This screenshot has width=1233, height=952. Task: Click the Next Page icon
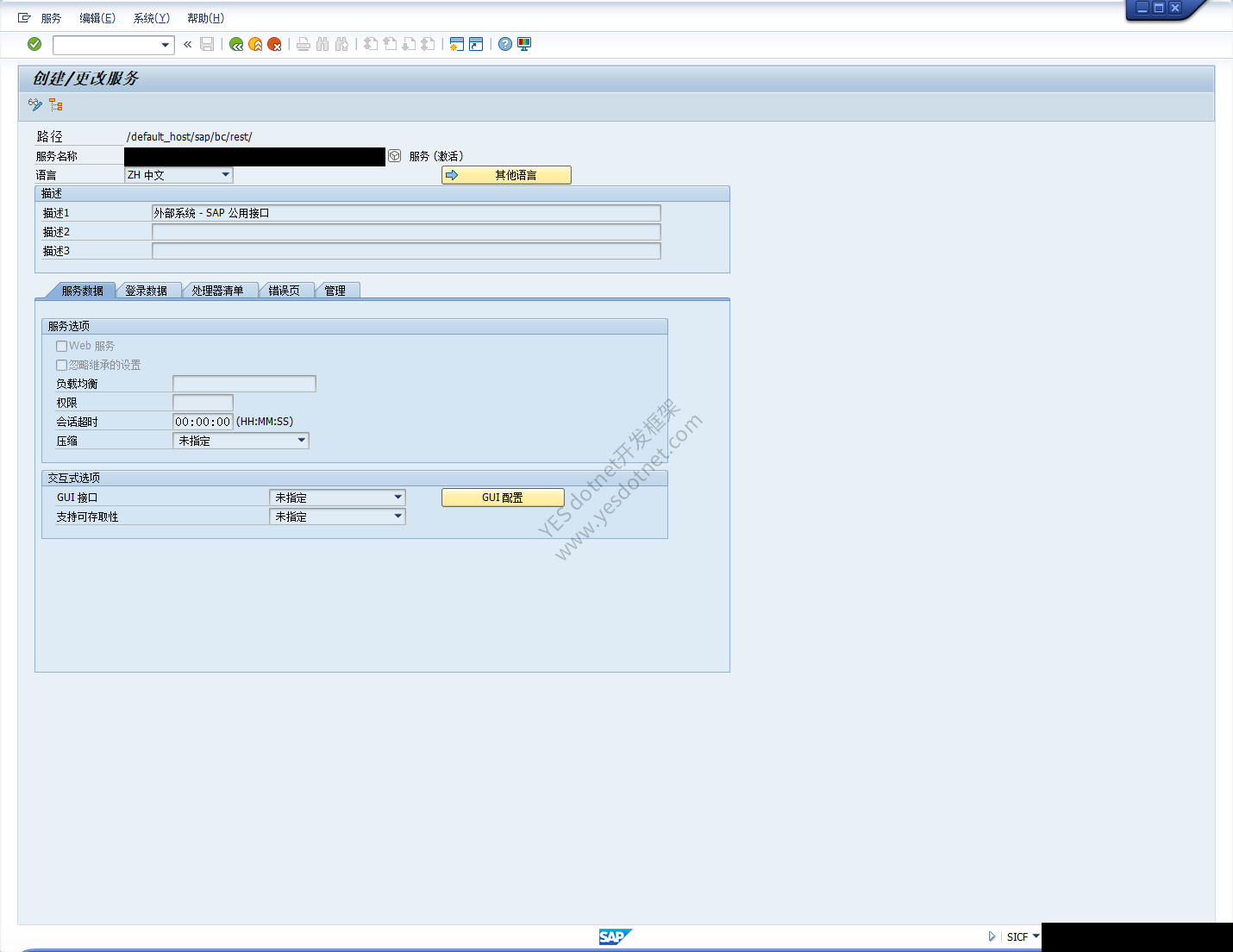point(409,44)
